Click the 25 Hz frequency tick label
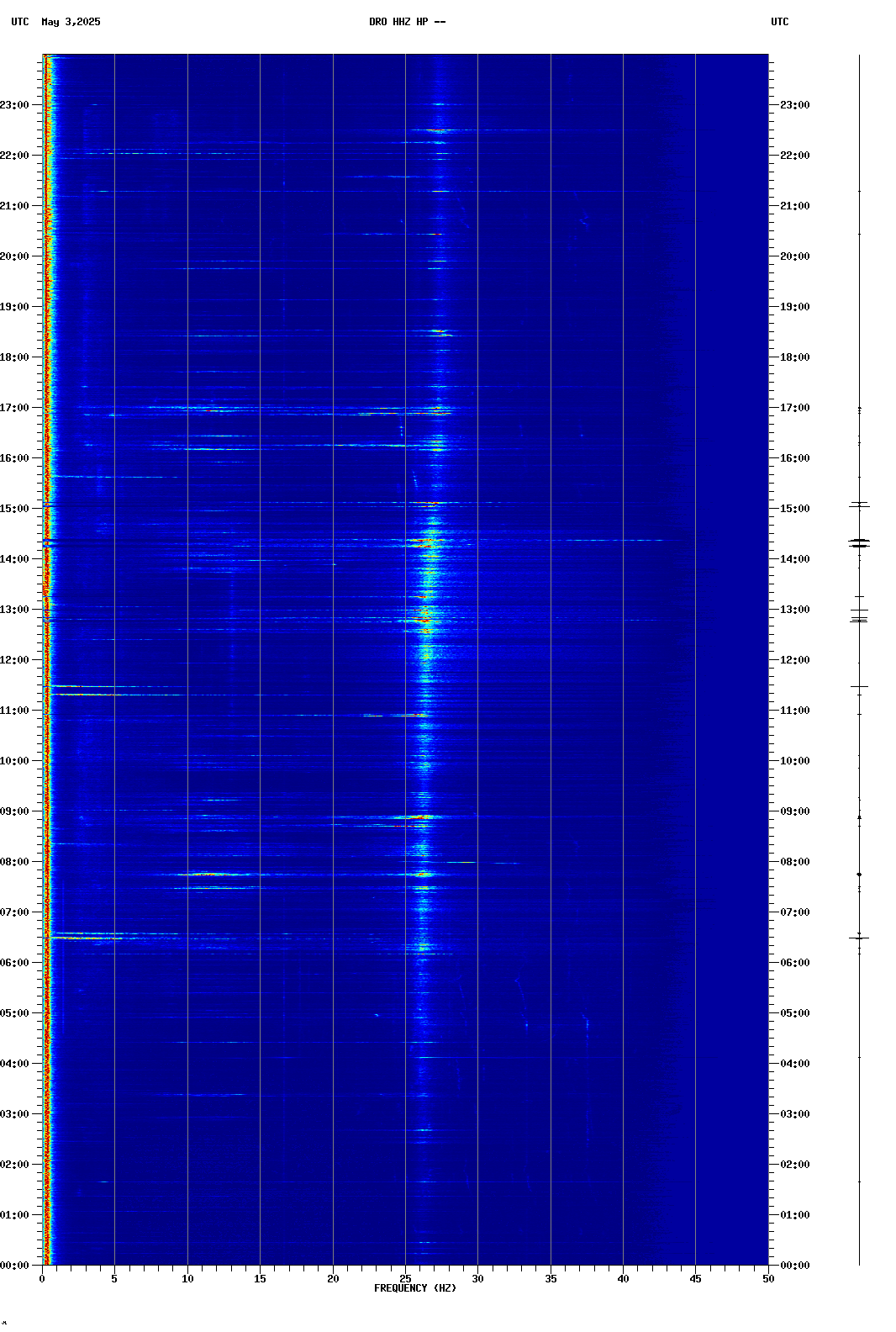Screen dimensions: 896x1332 [405, 1279]
